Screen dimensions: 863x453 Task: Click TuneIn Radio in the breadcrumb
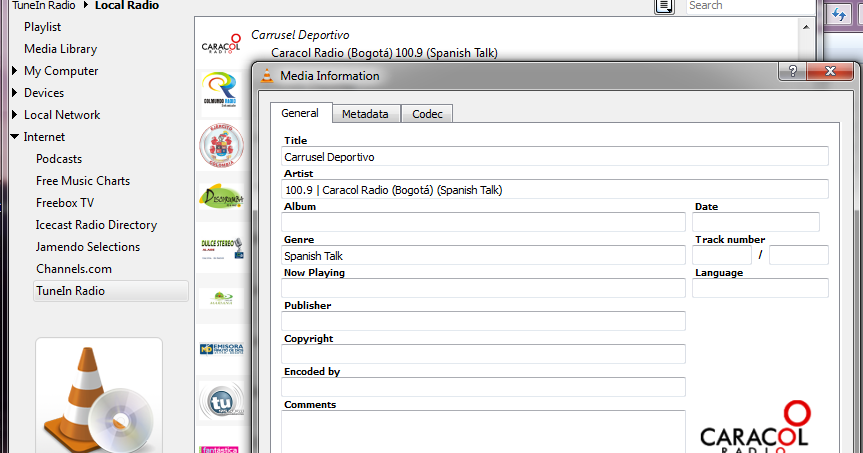click(44, 6)
